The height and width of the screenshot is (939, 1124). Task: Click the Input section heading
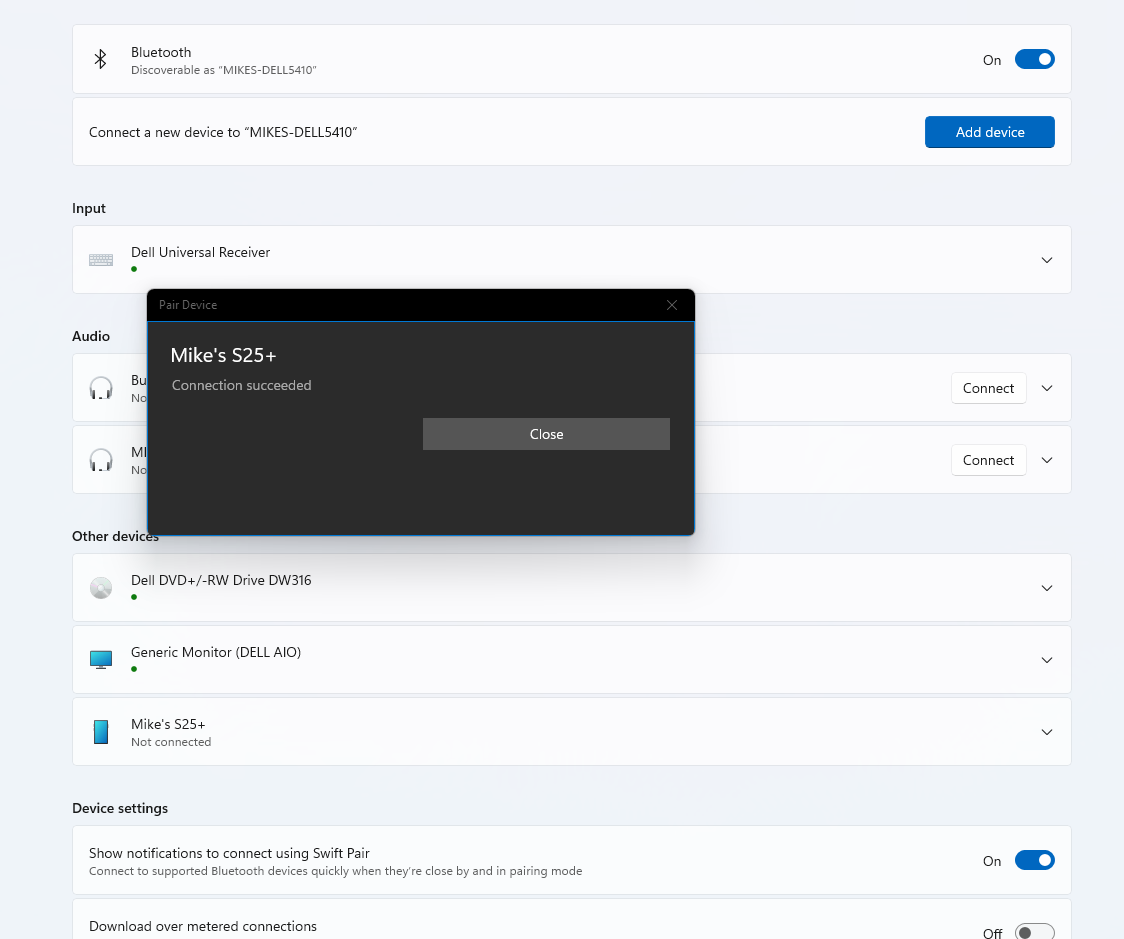click(89, 209)
